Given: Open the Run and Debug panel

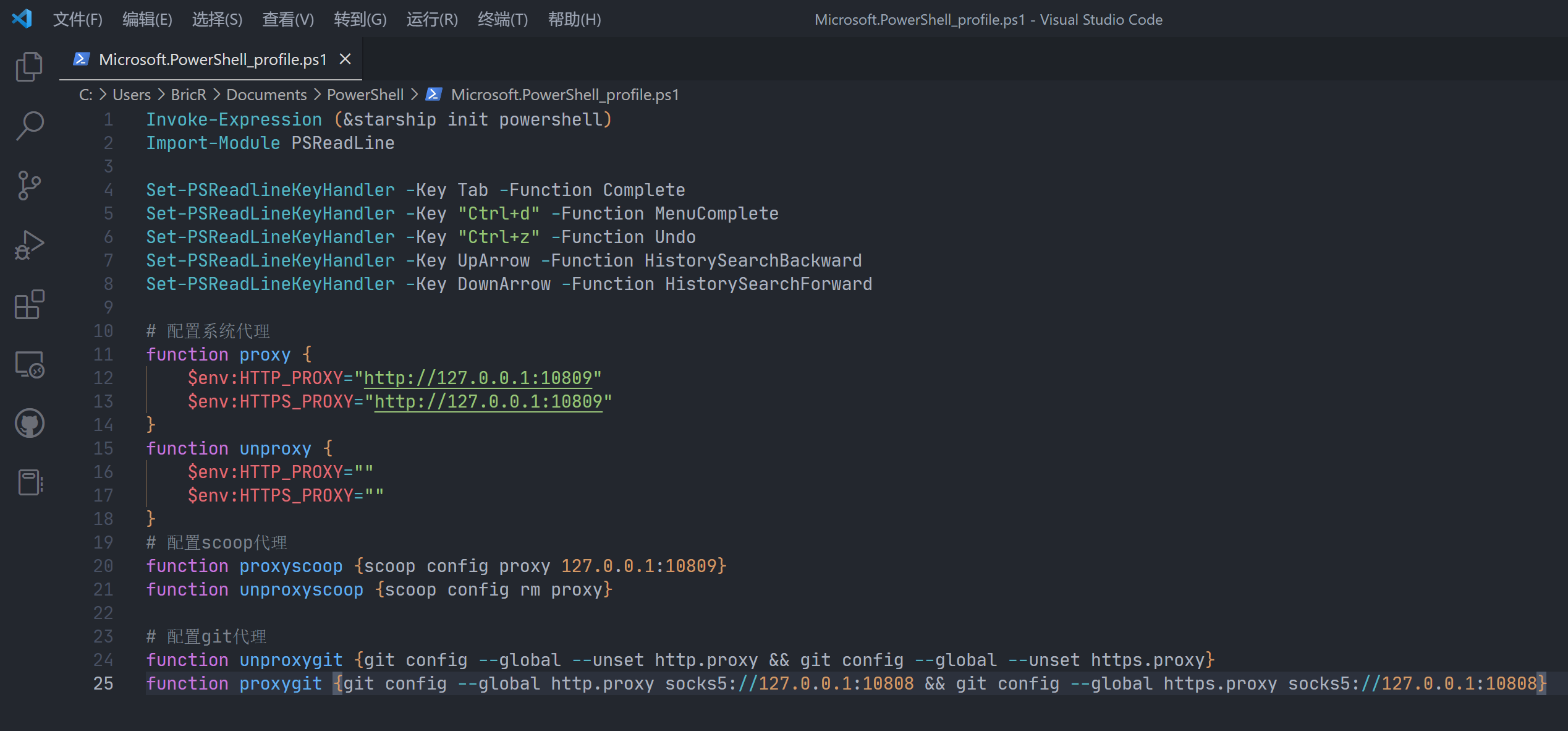Looking at the screenshot, I should pos(28,244).
